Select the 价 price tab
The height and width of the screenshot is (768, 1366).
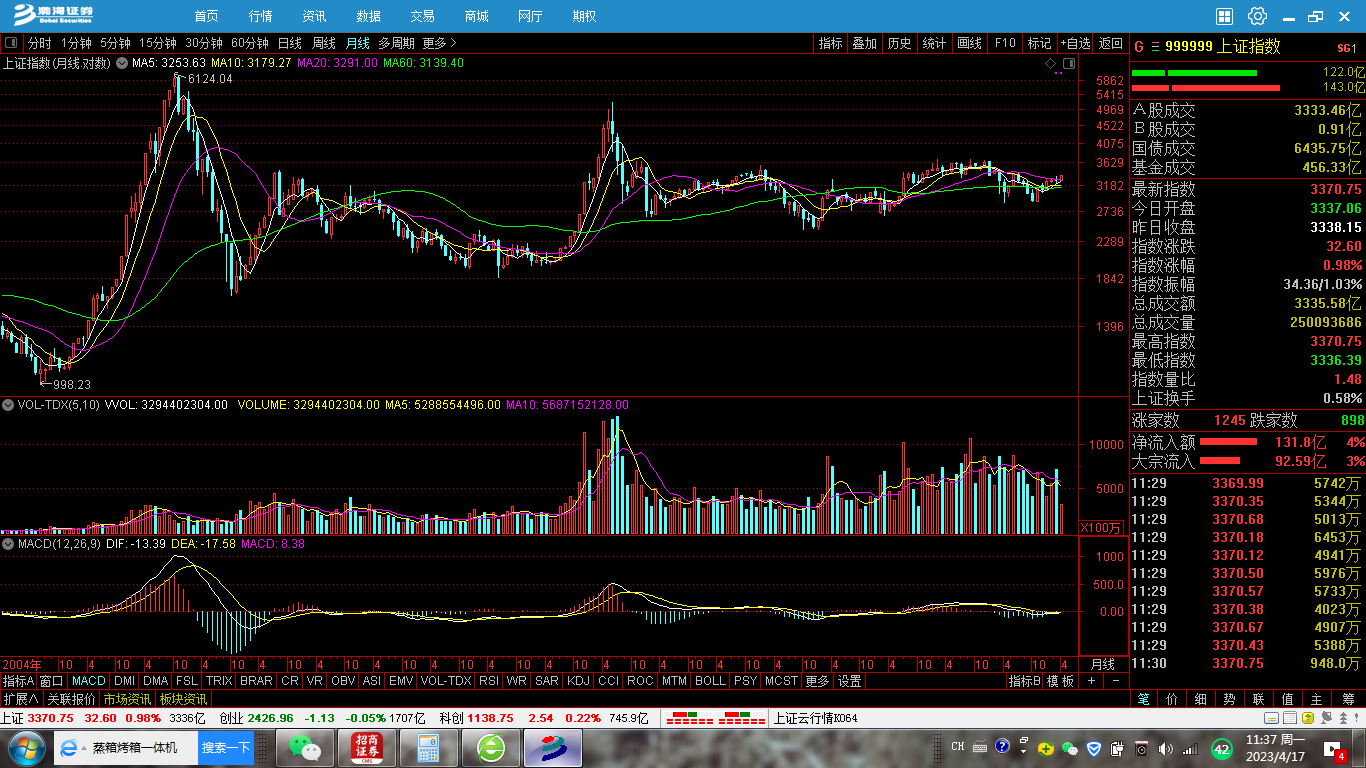coord(1173,699)
